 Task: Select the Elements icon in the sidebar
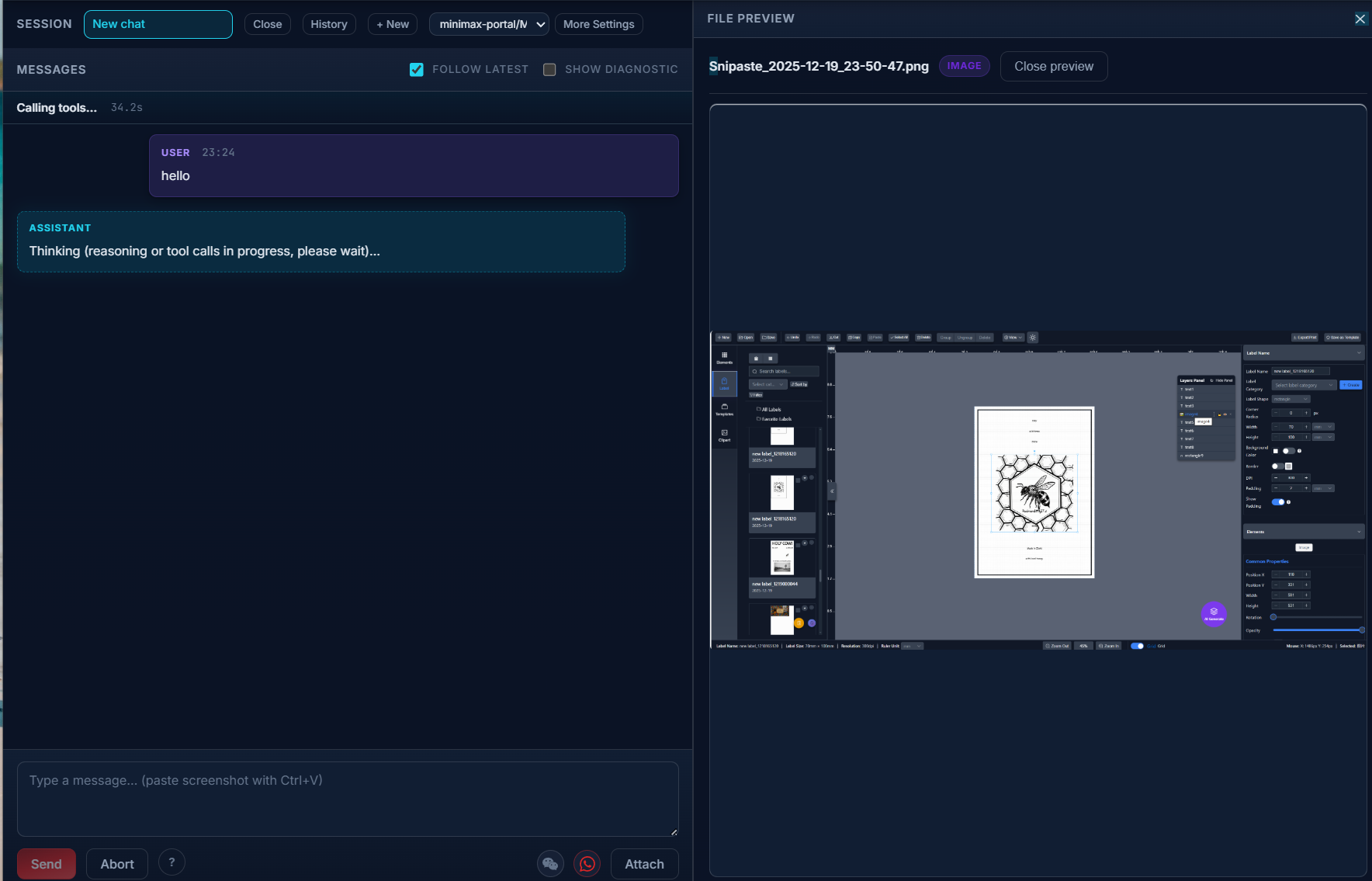click(x=725, y=358)
